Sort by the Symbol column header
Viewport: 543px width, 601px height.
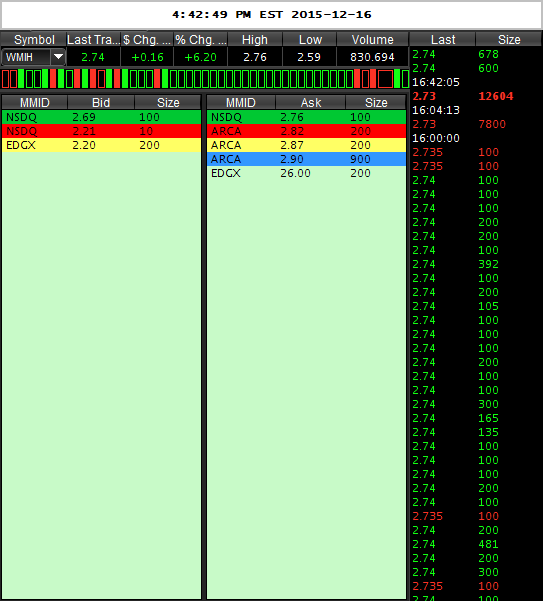tap(34, 39)
